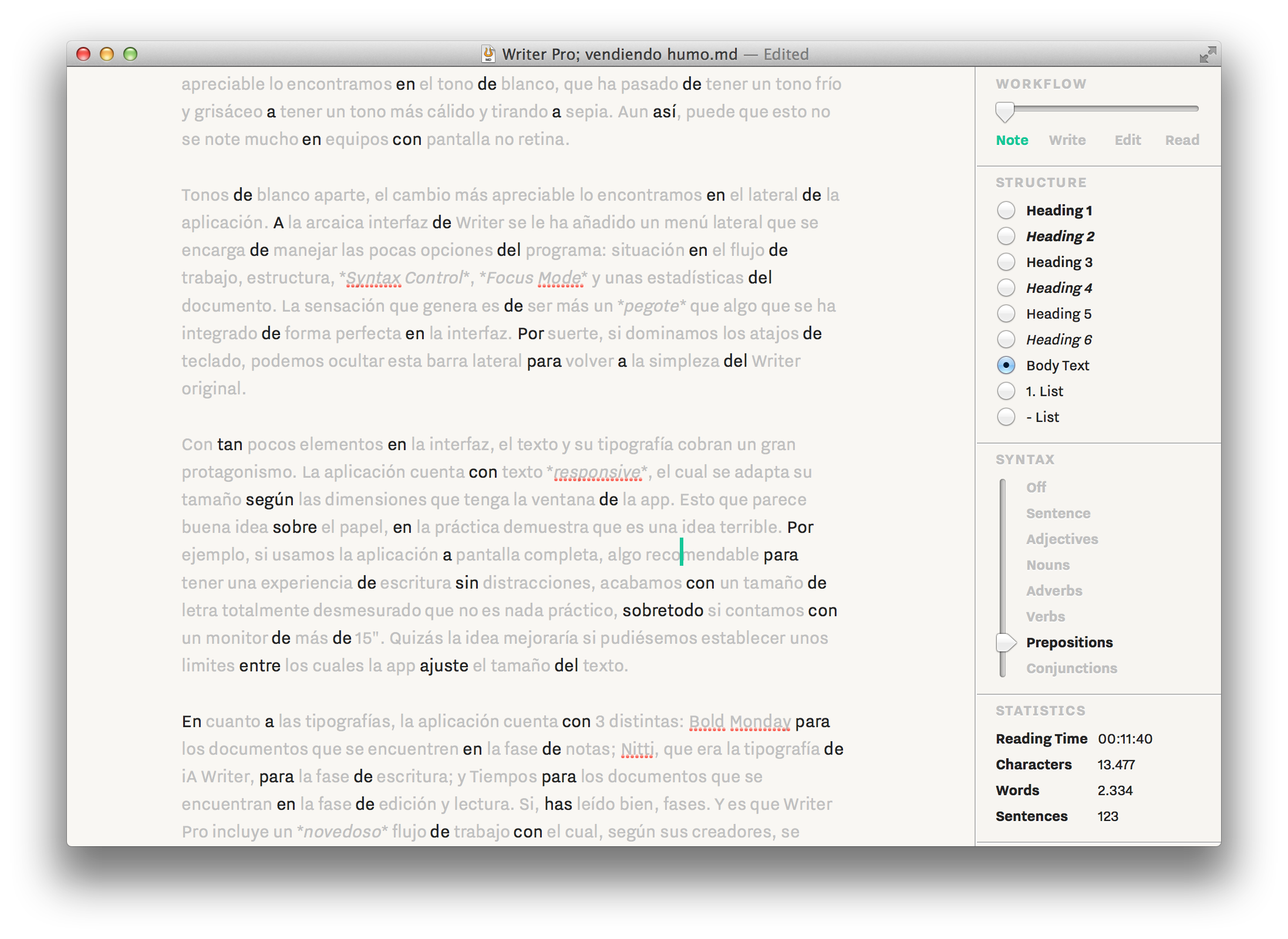Switch workflow to Edit mode
Image resolution: width=1288 pixels, height=939 pixels.
click(1128, 140)
